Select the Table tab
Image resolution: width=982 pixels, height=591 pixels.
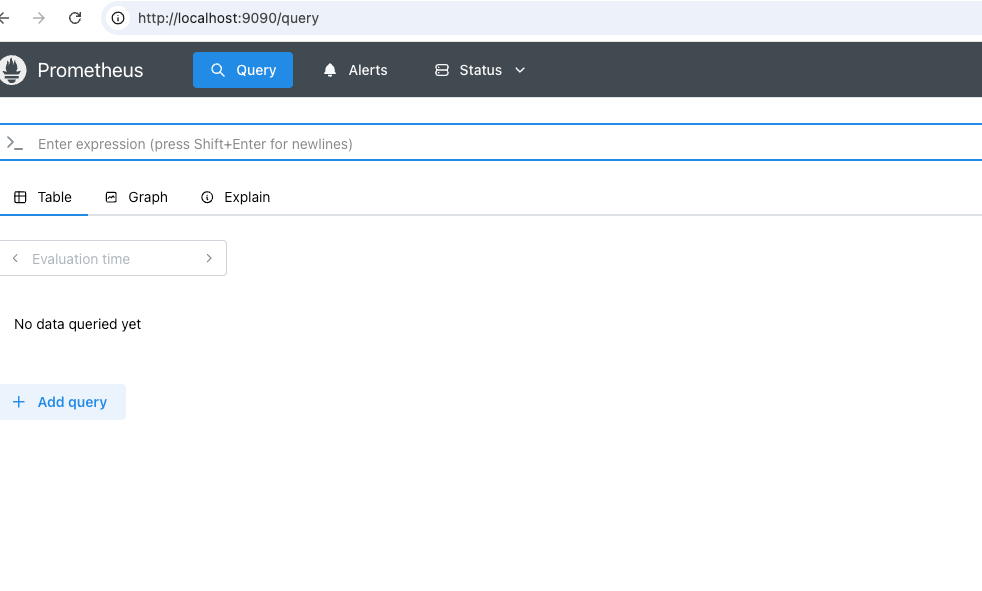43,197
